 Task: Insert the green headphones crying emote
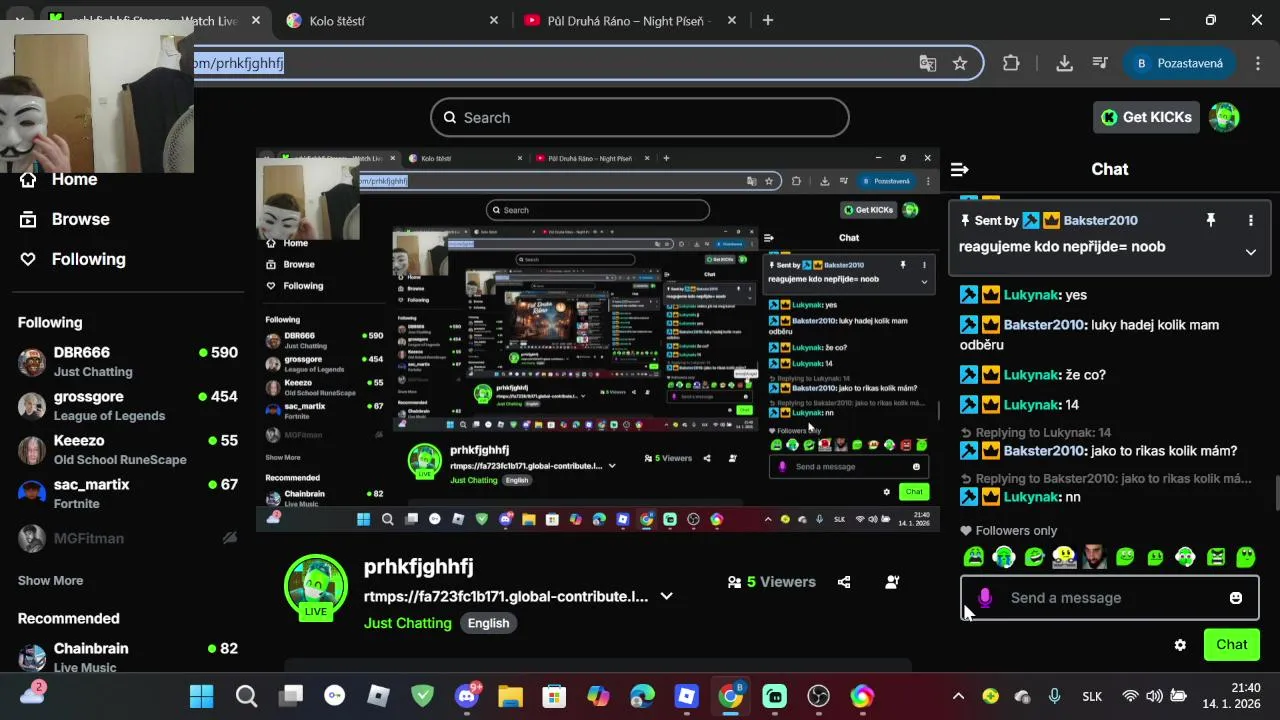tap(1004, 557)
